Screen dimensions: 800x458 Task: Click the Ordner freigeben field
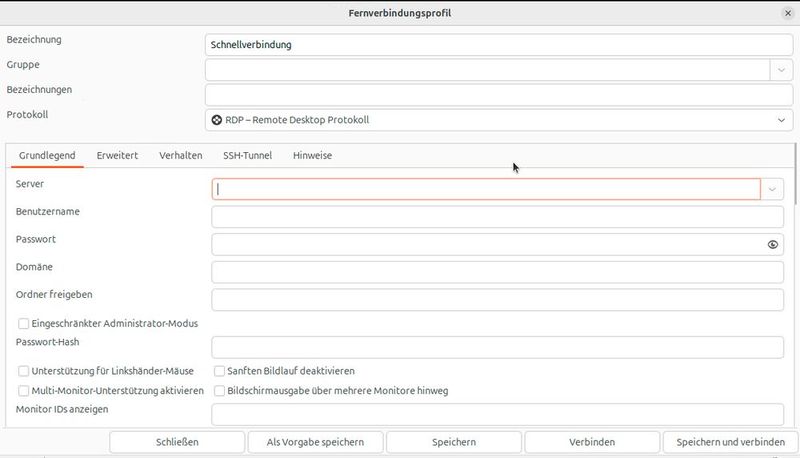click(x=497, y=300)
